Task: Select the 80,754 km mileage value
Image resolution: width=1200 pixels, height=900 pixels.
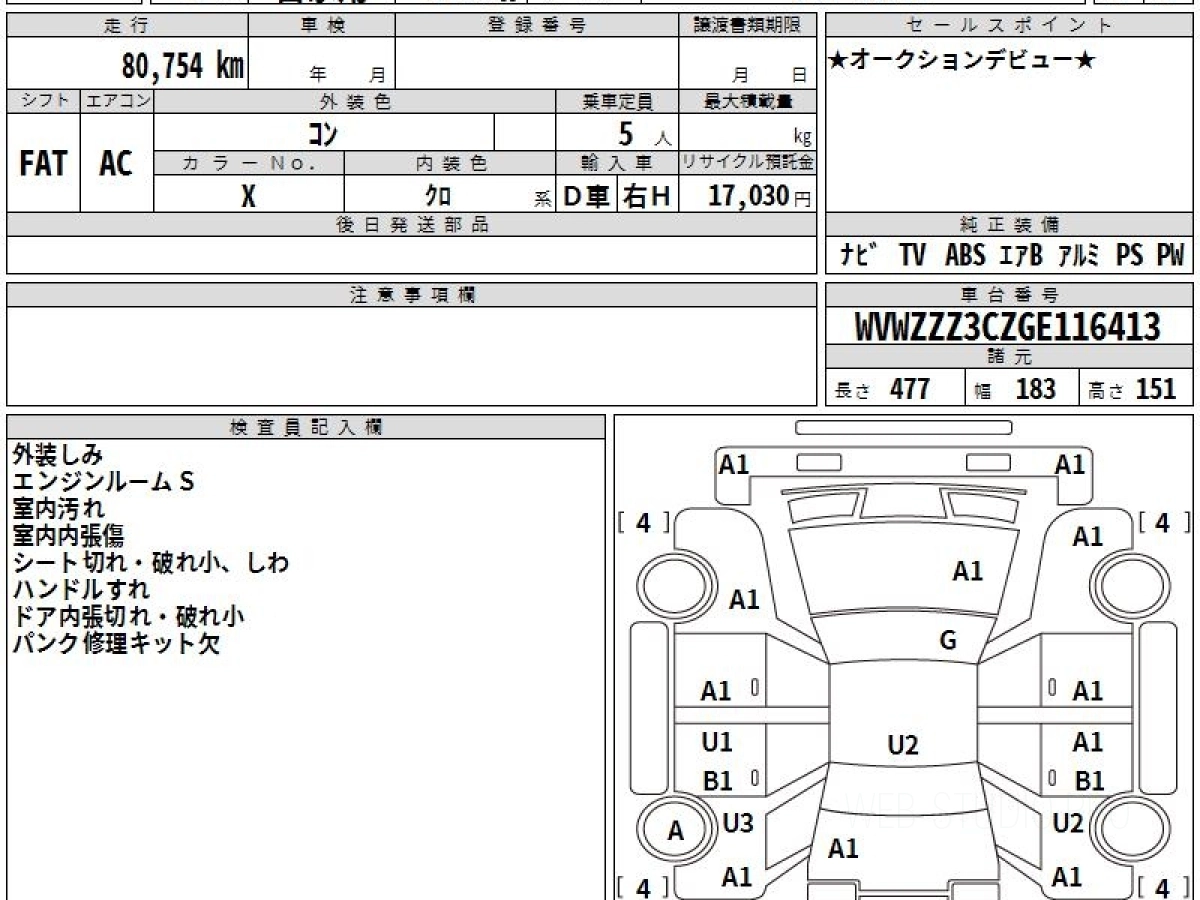Action: click(183, 66)
